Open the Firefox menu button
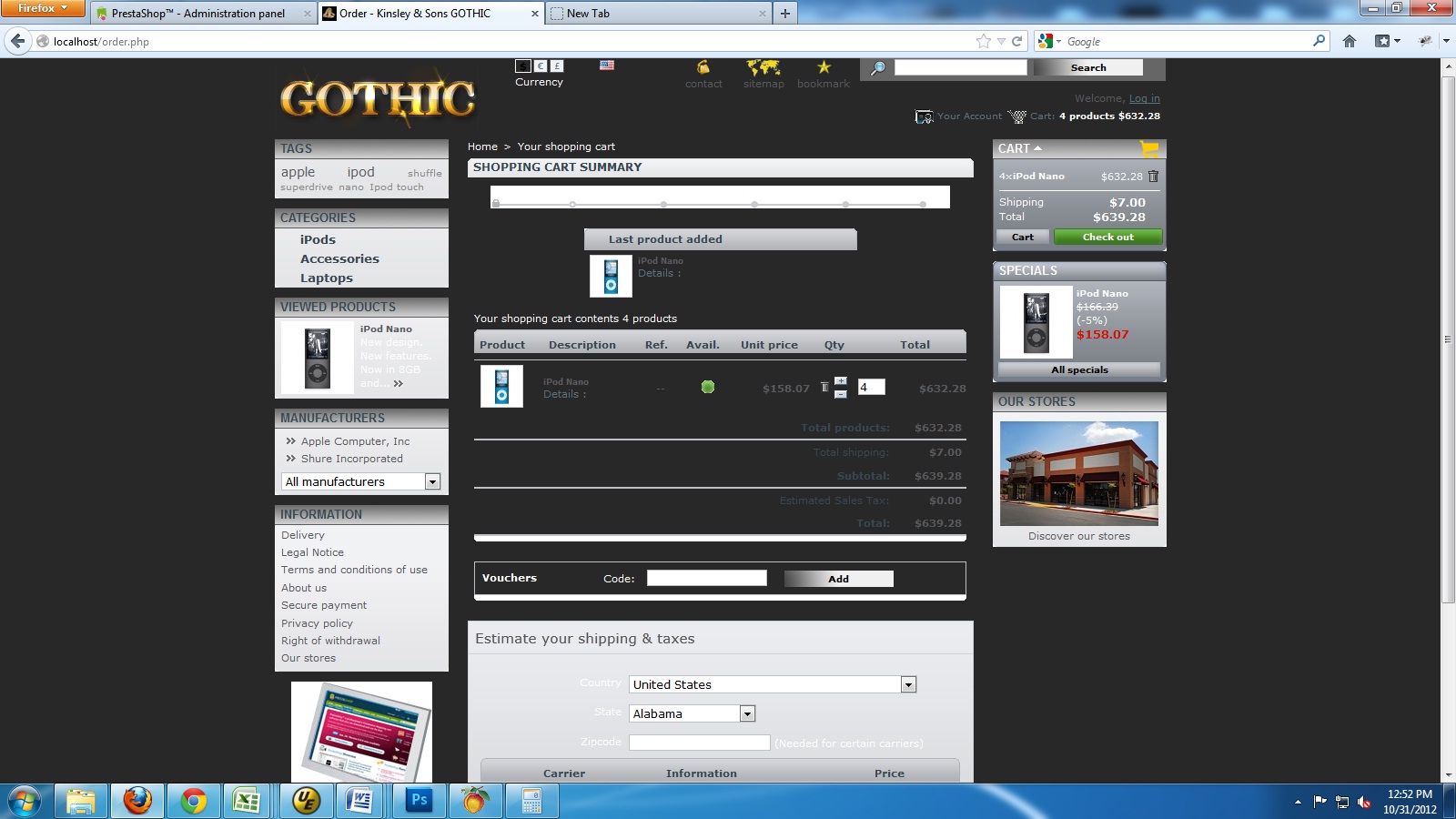The image size is (1456, 819). pyautogui.click(x=42, y=8)
